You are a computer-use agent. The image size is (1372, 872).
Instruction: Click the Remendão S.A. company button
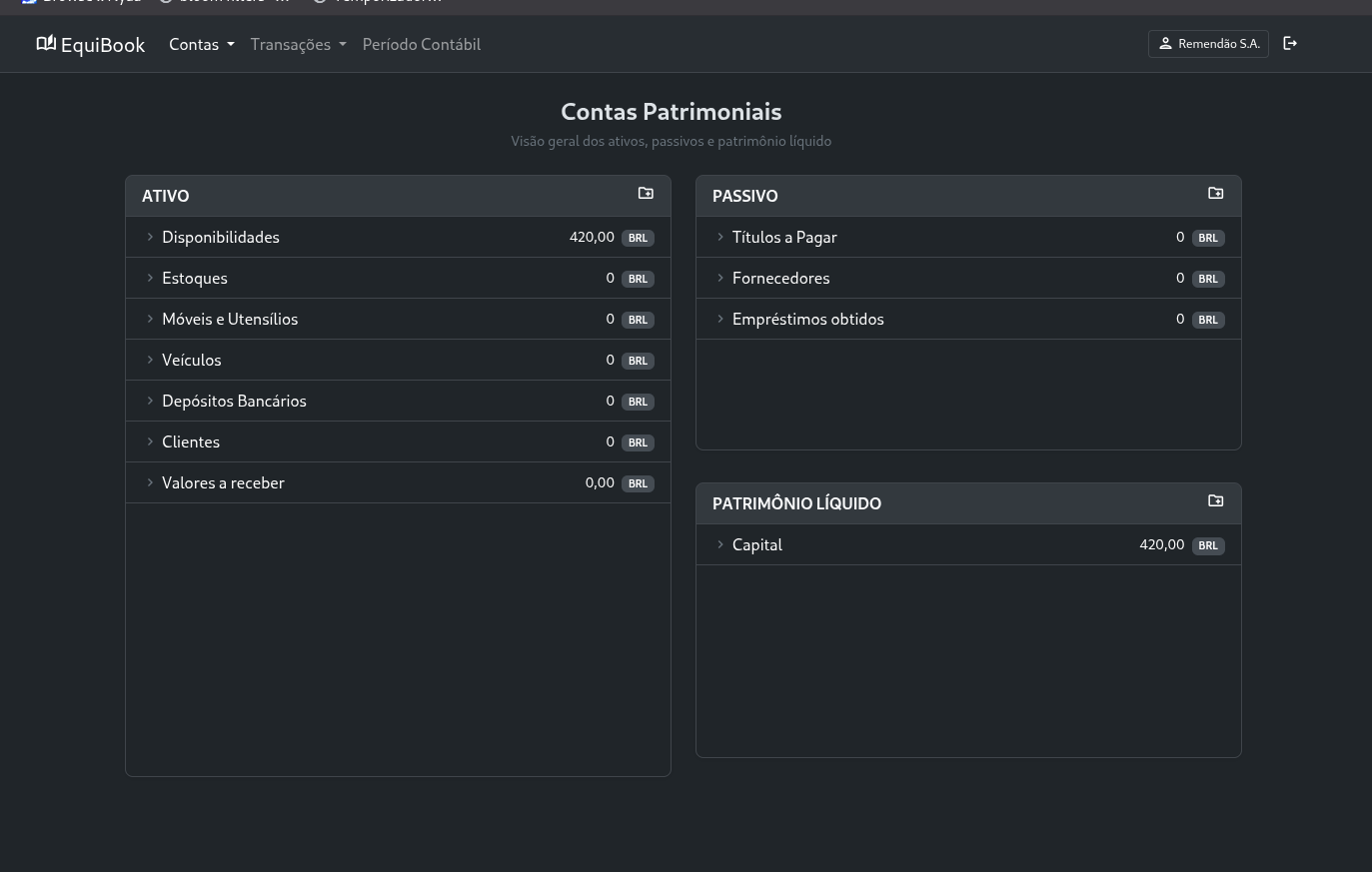[x=1208, y=43]
